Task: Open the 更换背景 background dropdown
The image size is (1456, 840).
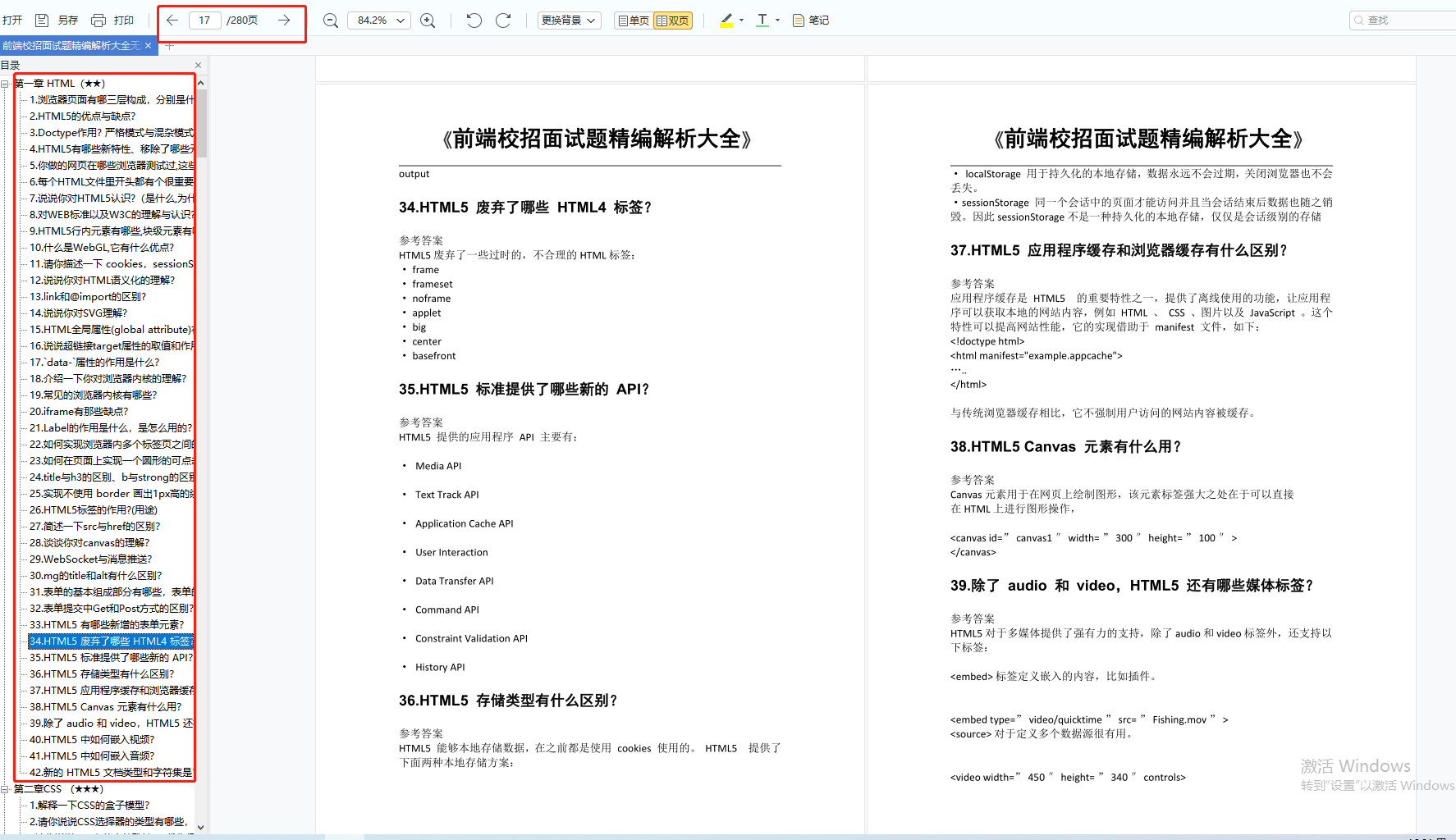Action: click(x=569, y=20)
